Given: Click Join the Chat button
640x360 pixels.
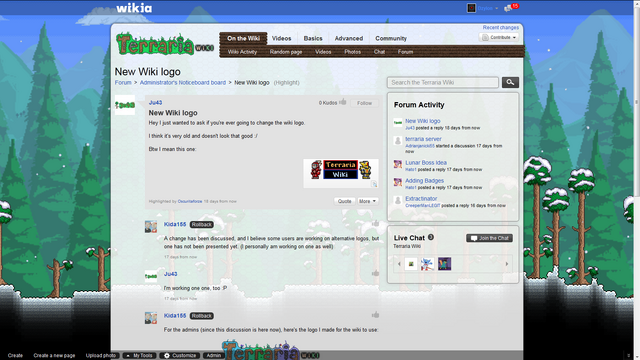Looking at the screenshot, I should tap(489, 238).
